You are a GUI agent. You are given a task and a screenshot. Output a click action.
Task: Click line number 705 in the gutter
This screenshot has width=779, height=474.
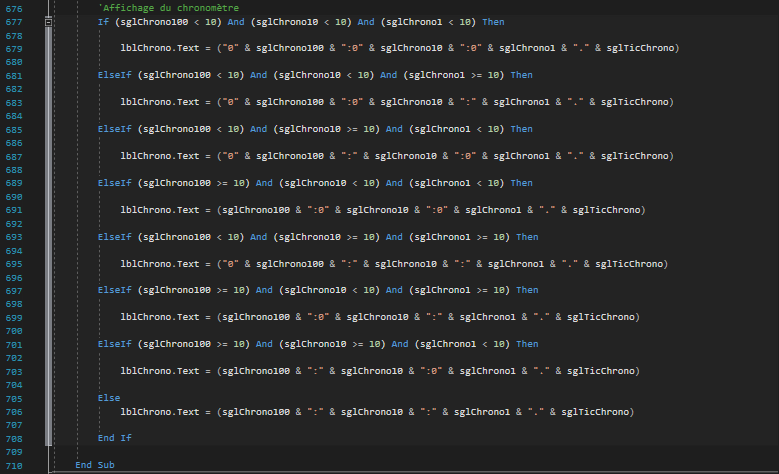click(x=14, y=399)
